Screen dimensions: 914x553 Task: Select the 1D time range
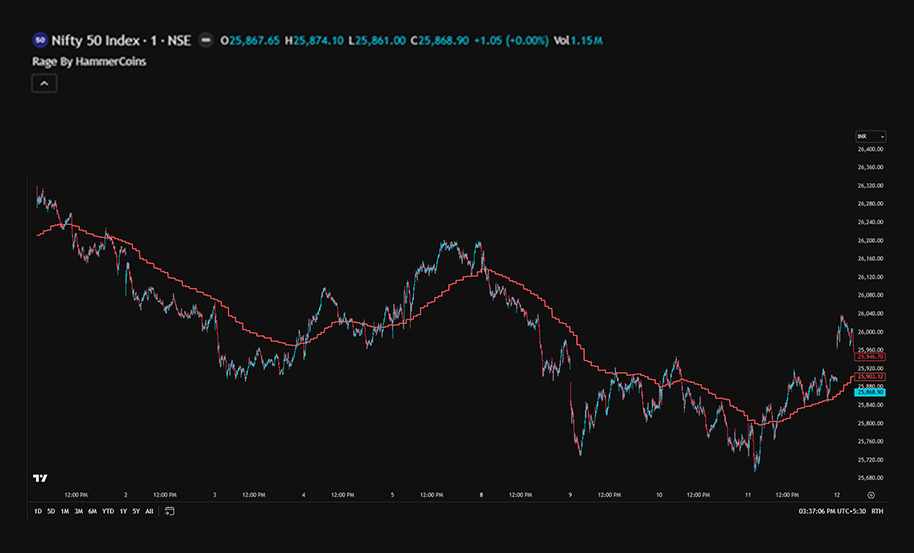(x=38, y=511)
